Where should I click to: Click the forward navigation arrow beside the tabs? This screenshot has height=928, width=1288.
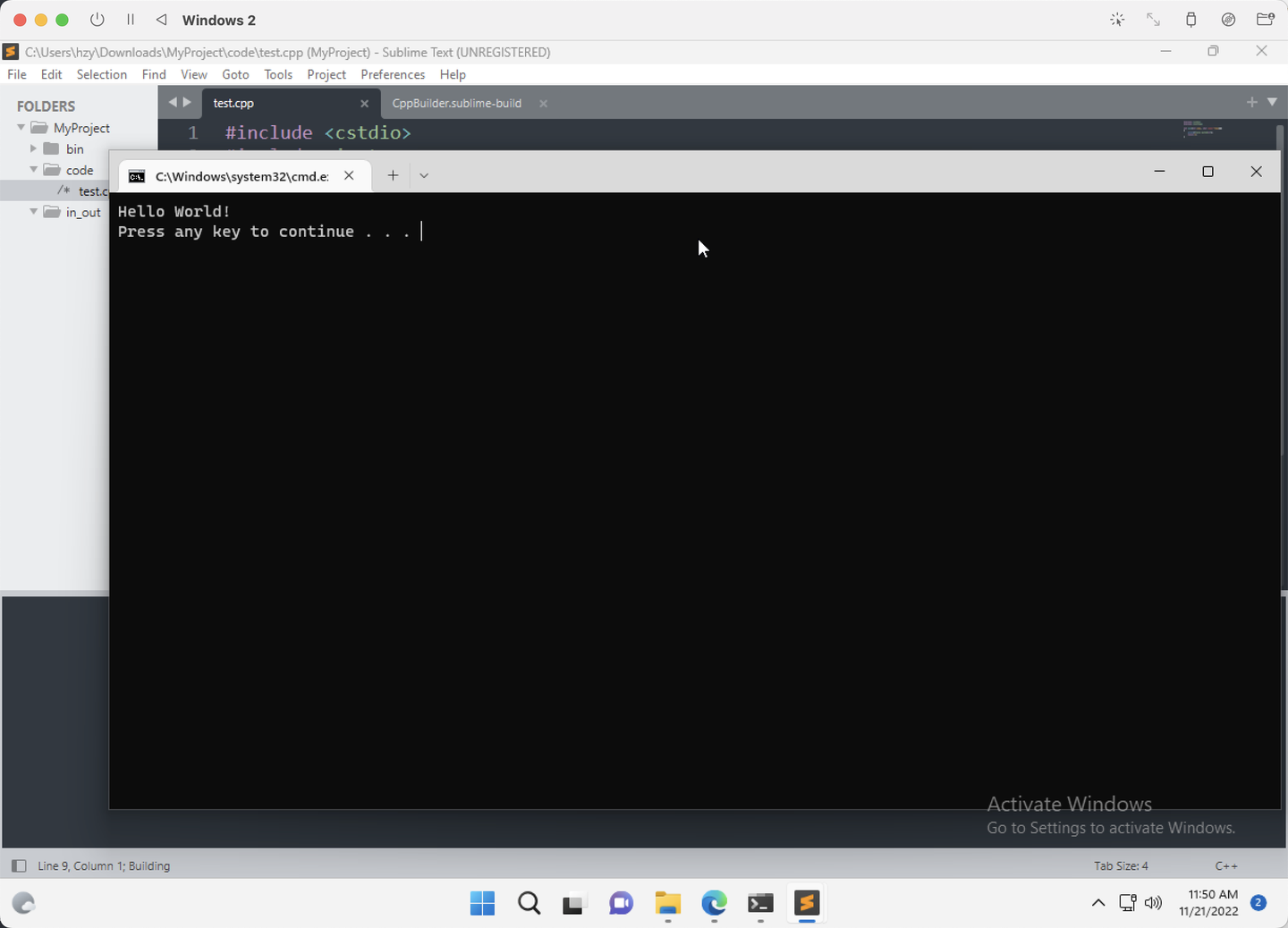[188, 102]
